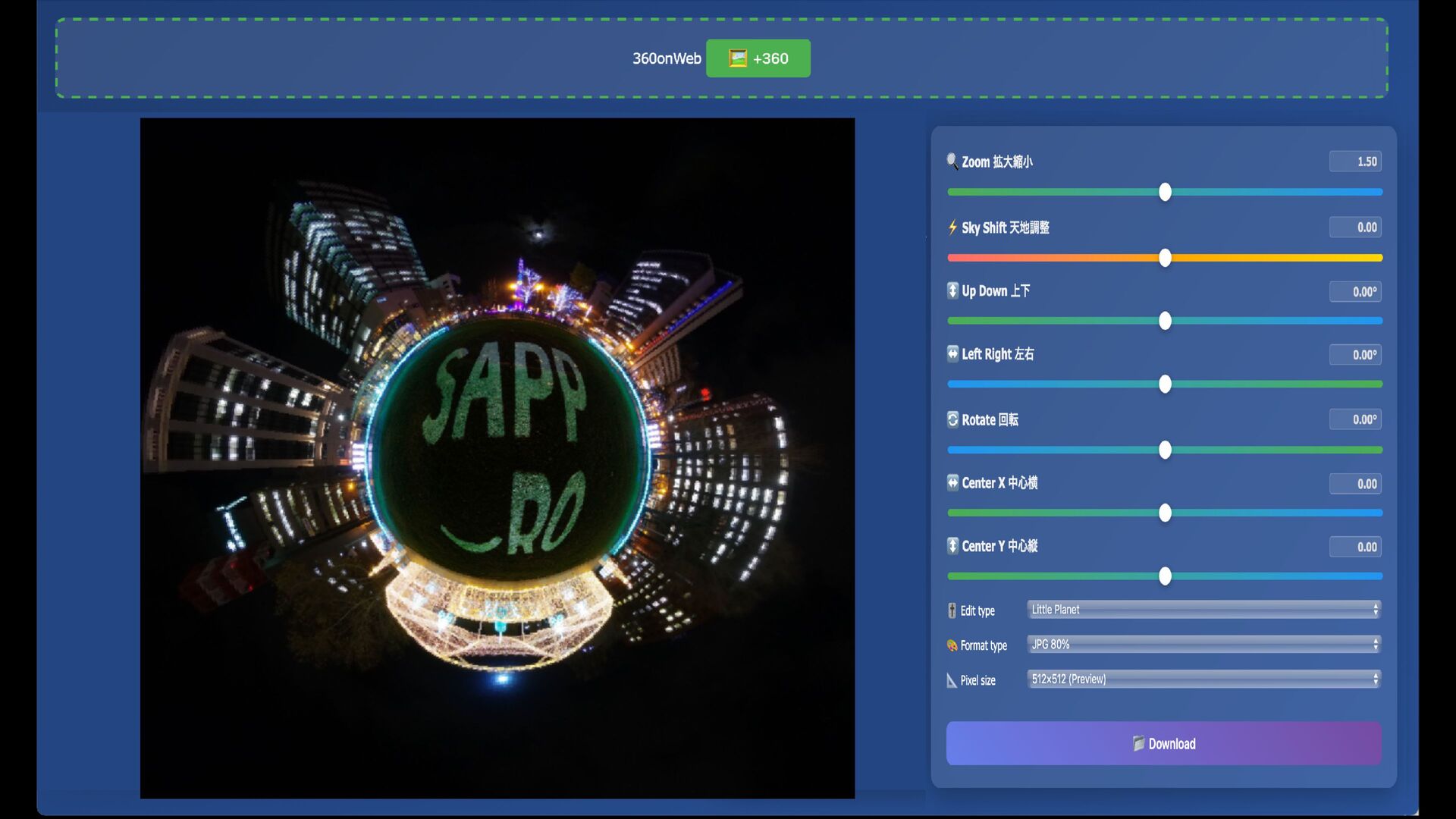
Task: Click the green +360 upload button
Action: pyautogui.click(x=758, y=58)
